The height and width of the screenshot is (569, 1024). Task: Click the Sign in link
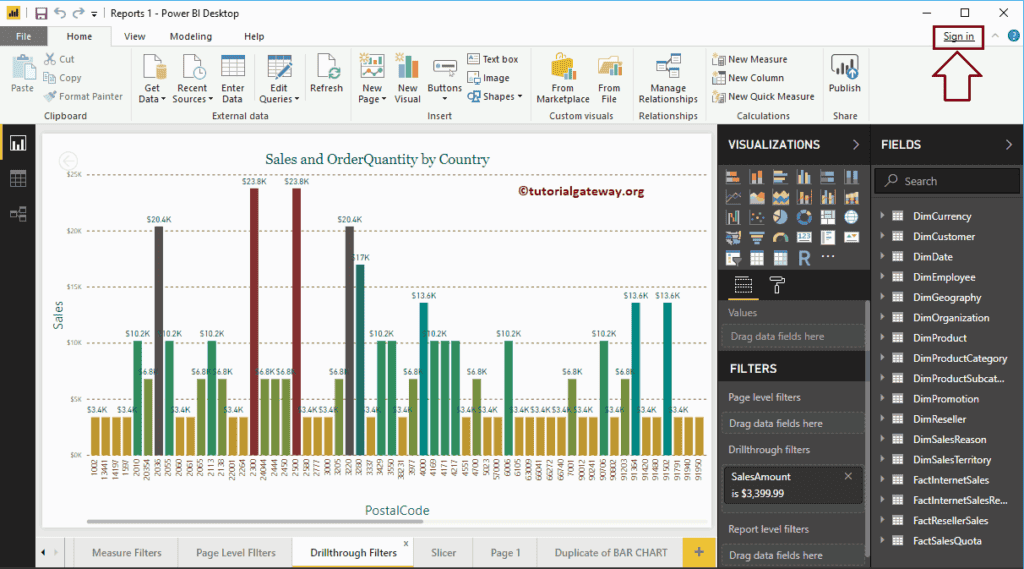958,37
